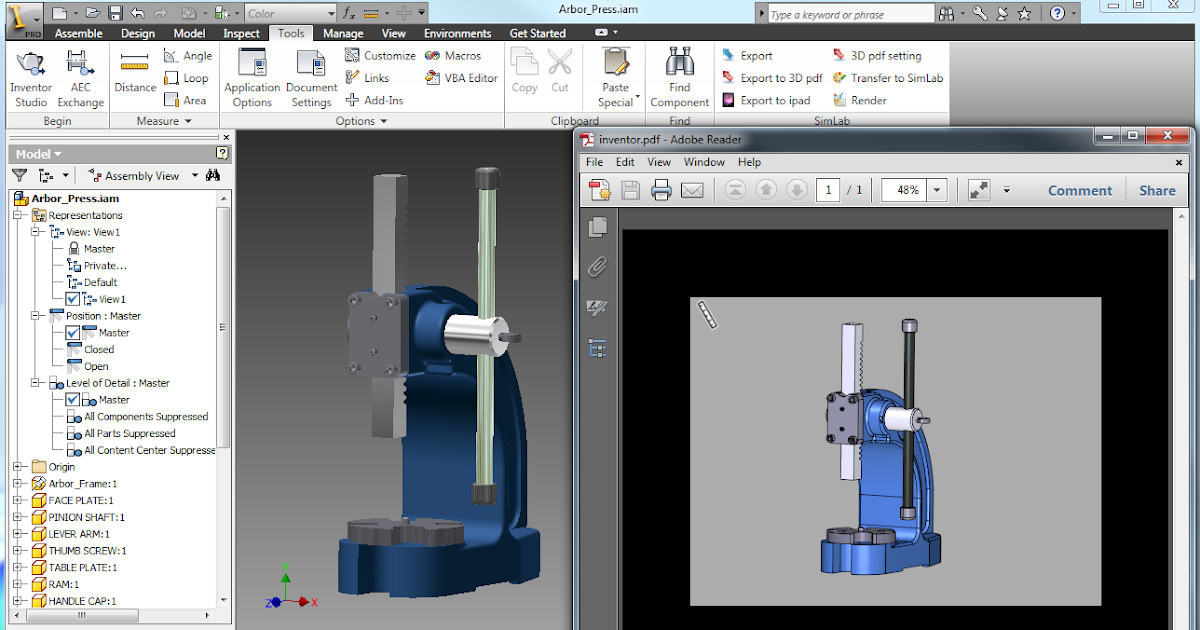
Task: Switch to the Manage ribbon tab
Action: [343, 33]
